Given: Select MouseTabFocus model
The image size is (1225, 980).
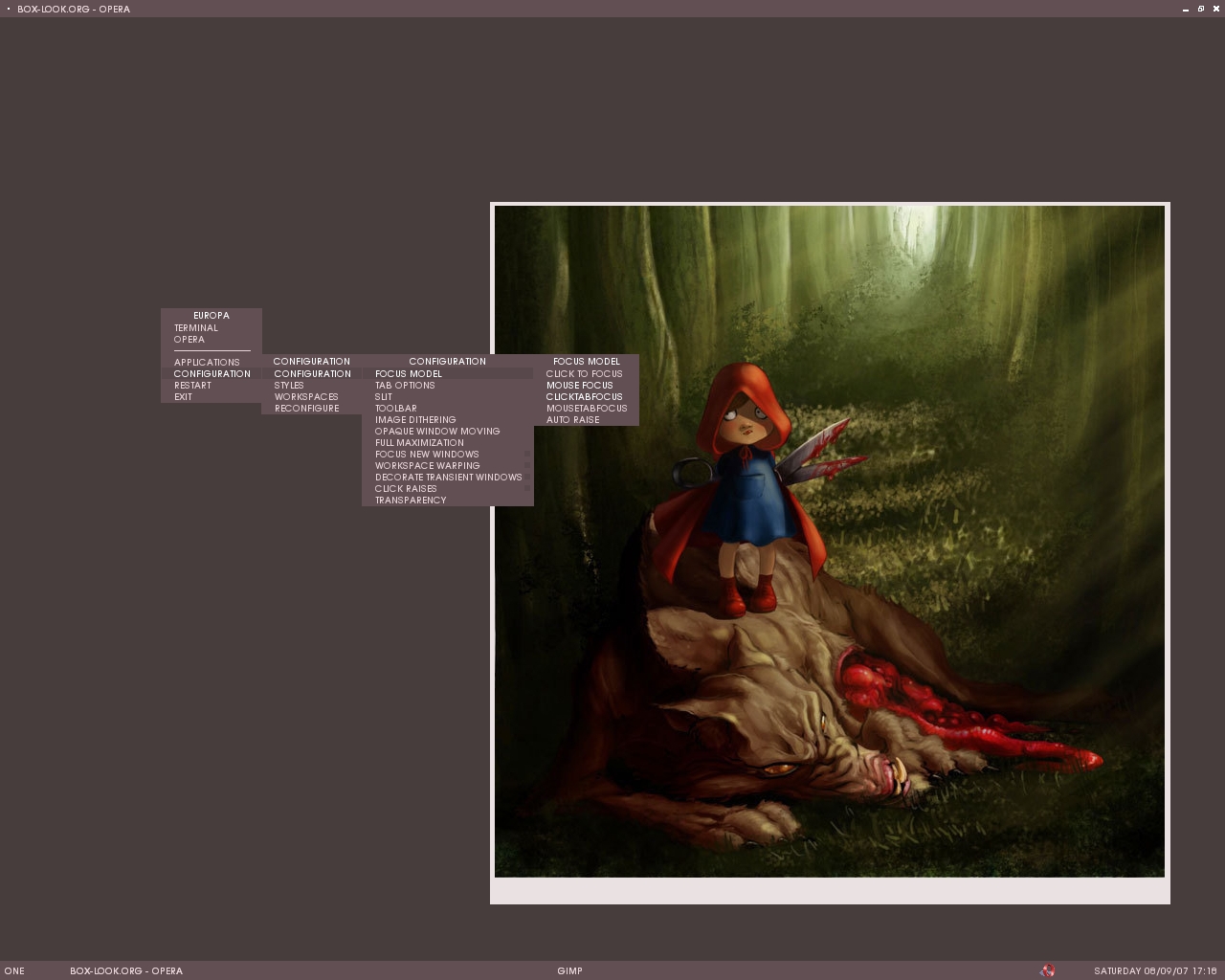Looking at the screenshot, I should (586, 408).
